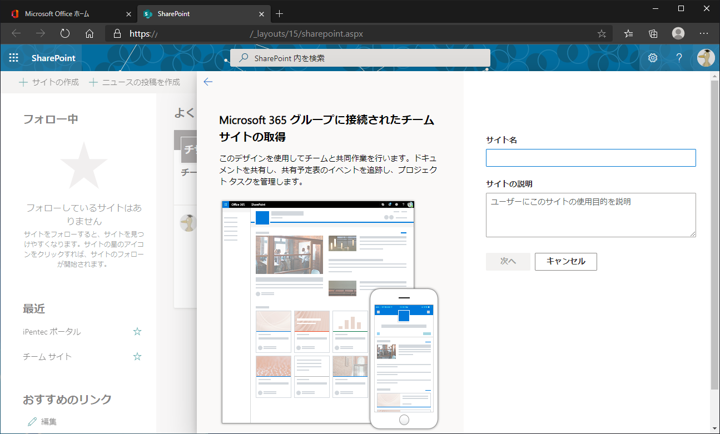Go back using the panel's left arrow
720x434 pixels.
(208, 82)
